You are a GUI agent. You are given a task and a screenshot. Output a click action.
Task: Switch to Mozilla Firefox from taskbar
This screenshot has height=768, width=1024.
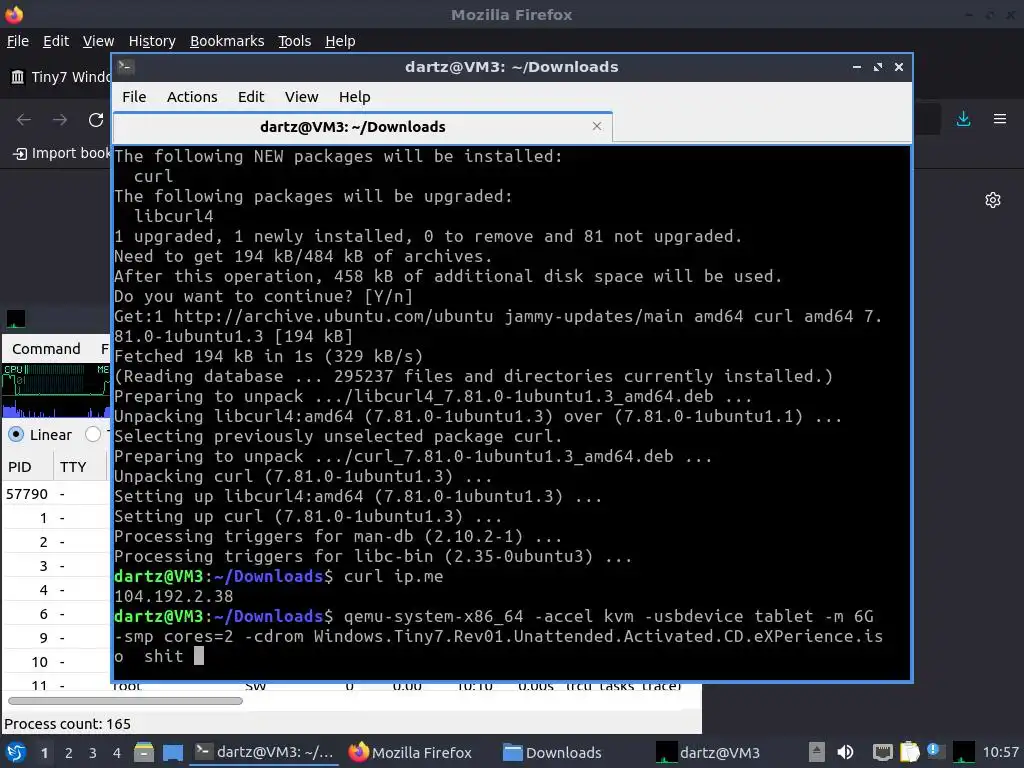pyautogui.click(x=409, y=752)
